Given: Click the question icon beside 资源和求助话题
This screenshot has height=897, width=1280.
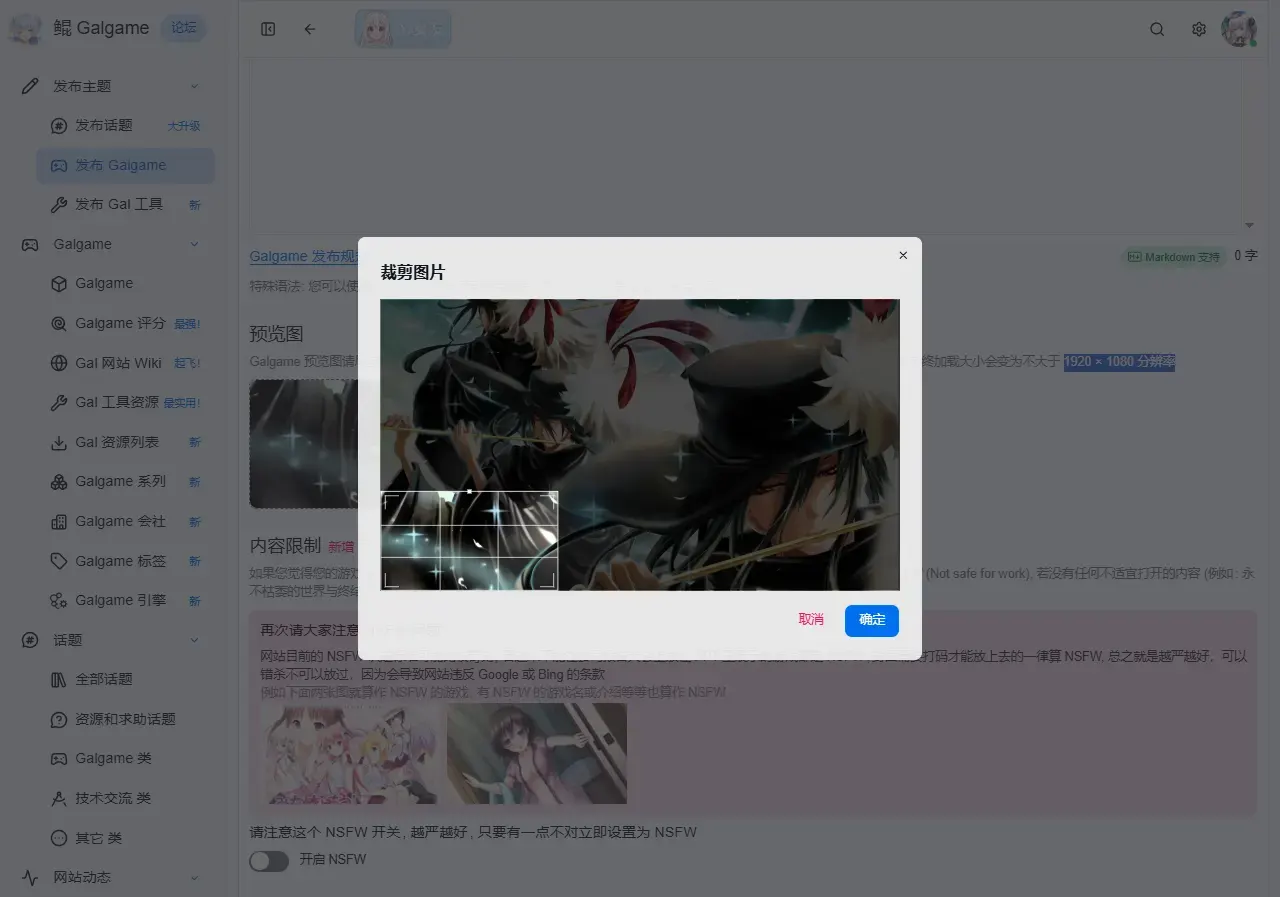Looking at the screenshot, I should pos(59,719).
